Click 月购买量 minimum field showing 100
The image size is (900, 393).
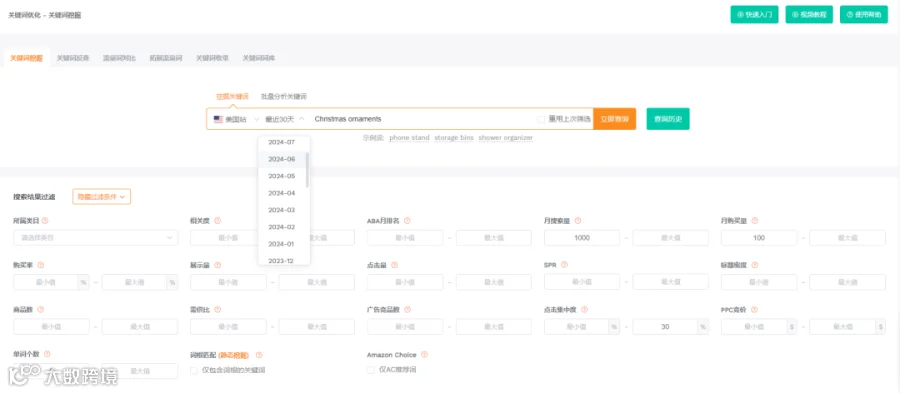pyautogui.click(x=759, y=238)
